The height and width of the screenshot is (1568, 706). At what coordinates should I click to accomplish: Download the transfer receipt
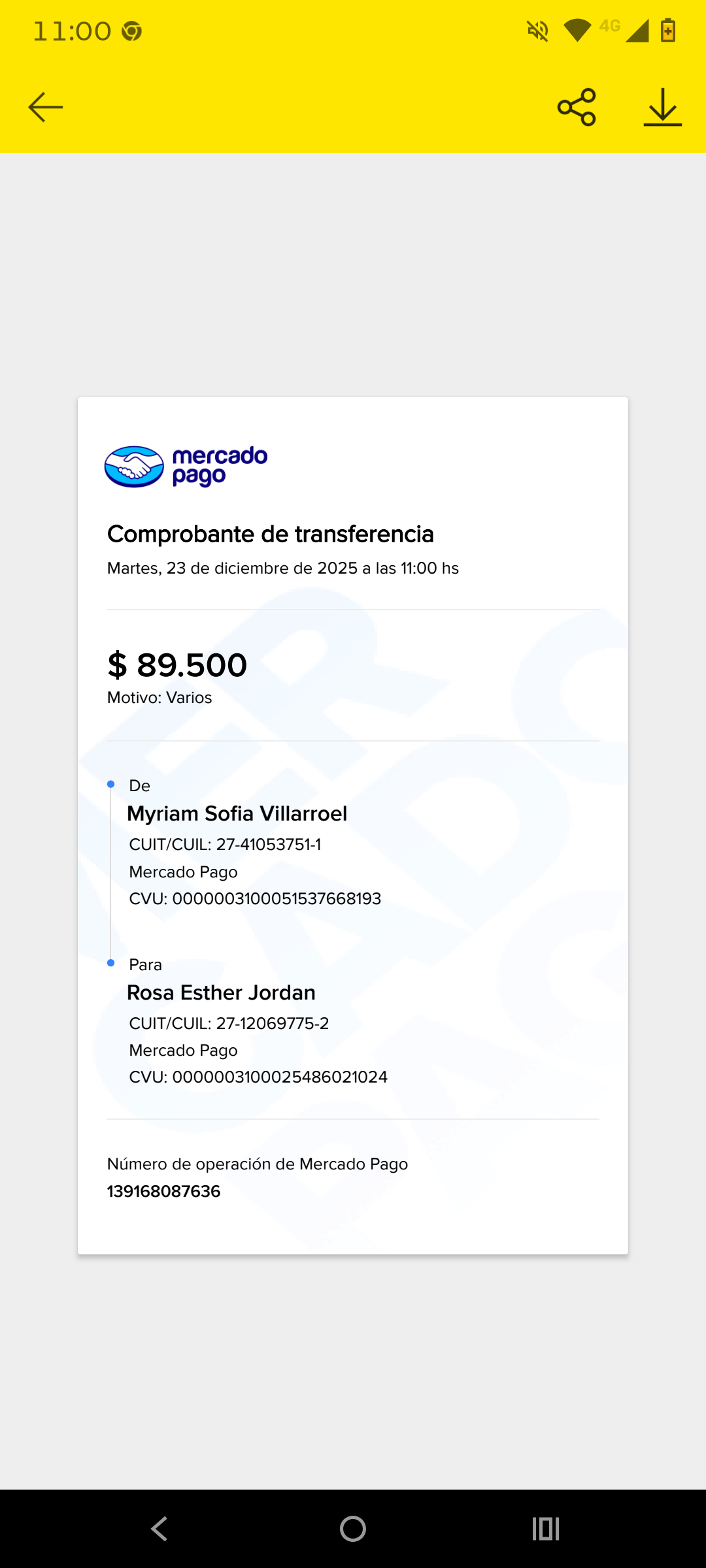[x=662, y=107]
